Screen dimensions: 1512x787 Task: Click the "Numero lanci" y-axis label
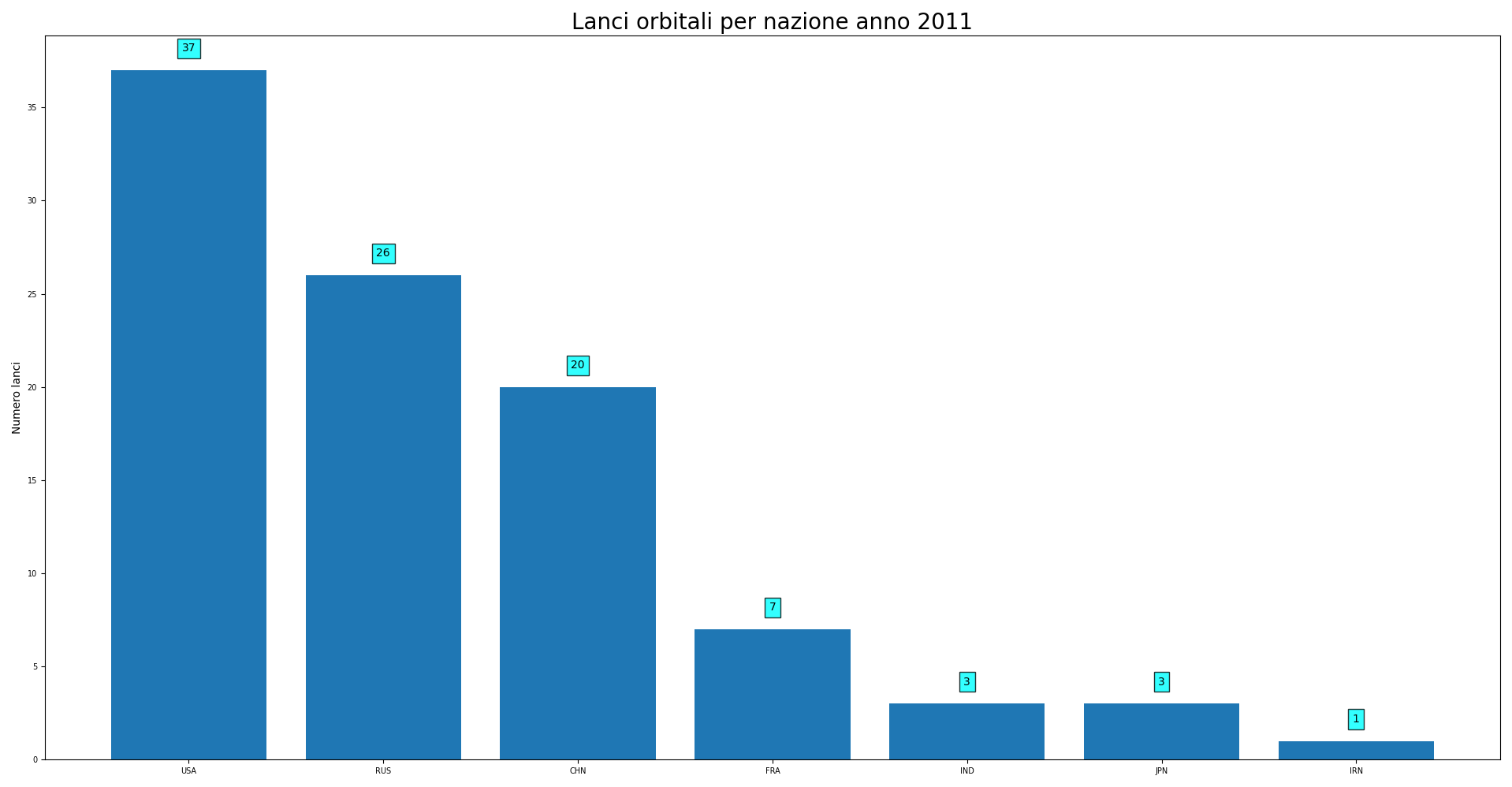(17, 397)
